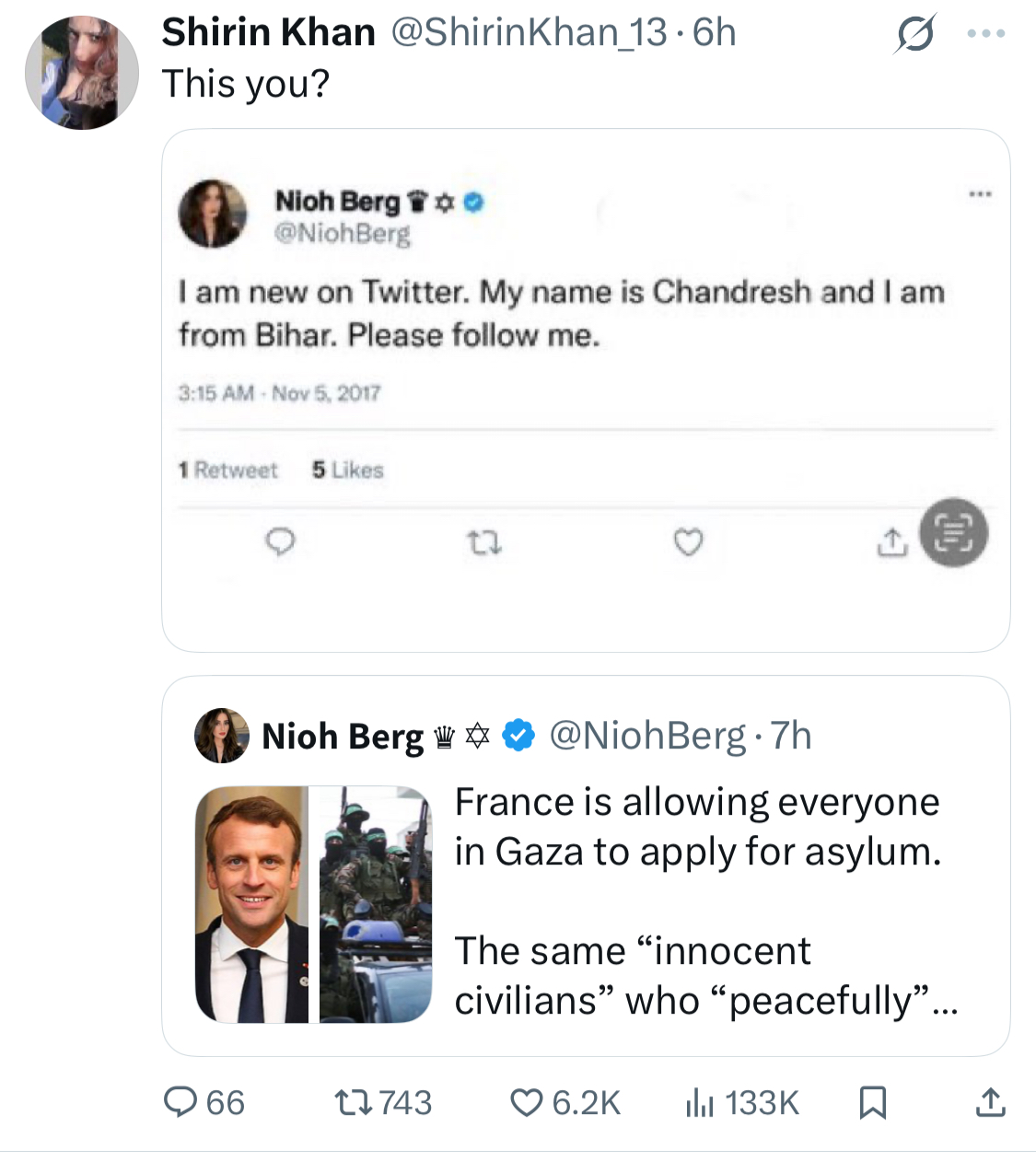The width and height of the screenshot is (1036, 1173).
Task: View analytics showing 133K views
Action: (742, 1102)
